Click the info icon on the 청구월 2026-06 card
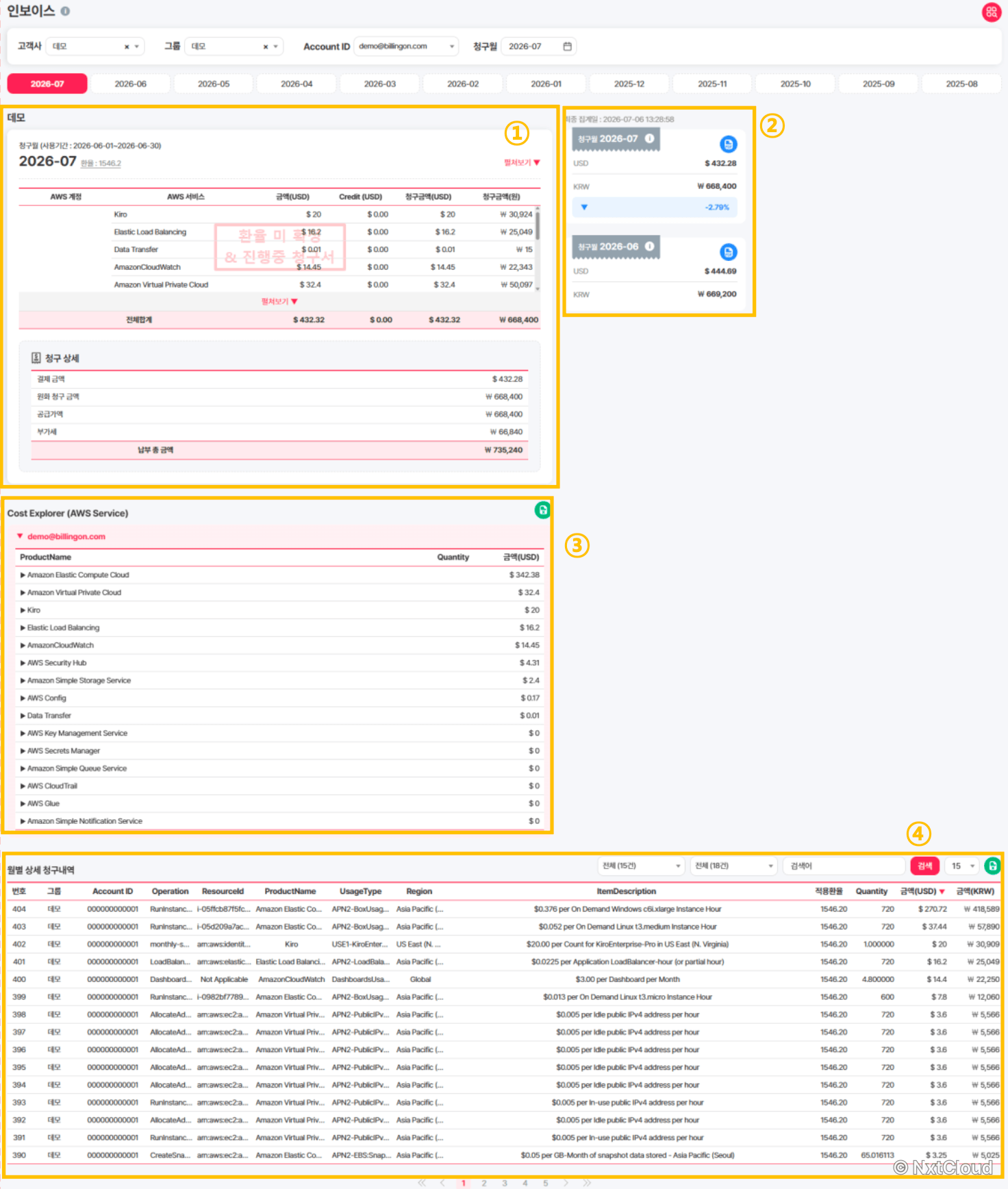 pos(649,247)
